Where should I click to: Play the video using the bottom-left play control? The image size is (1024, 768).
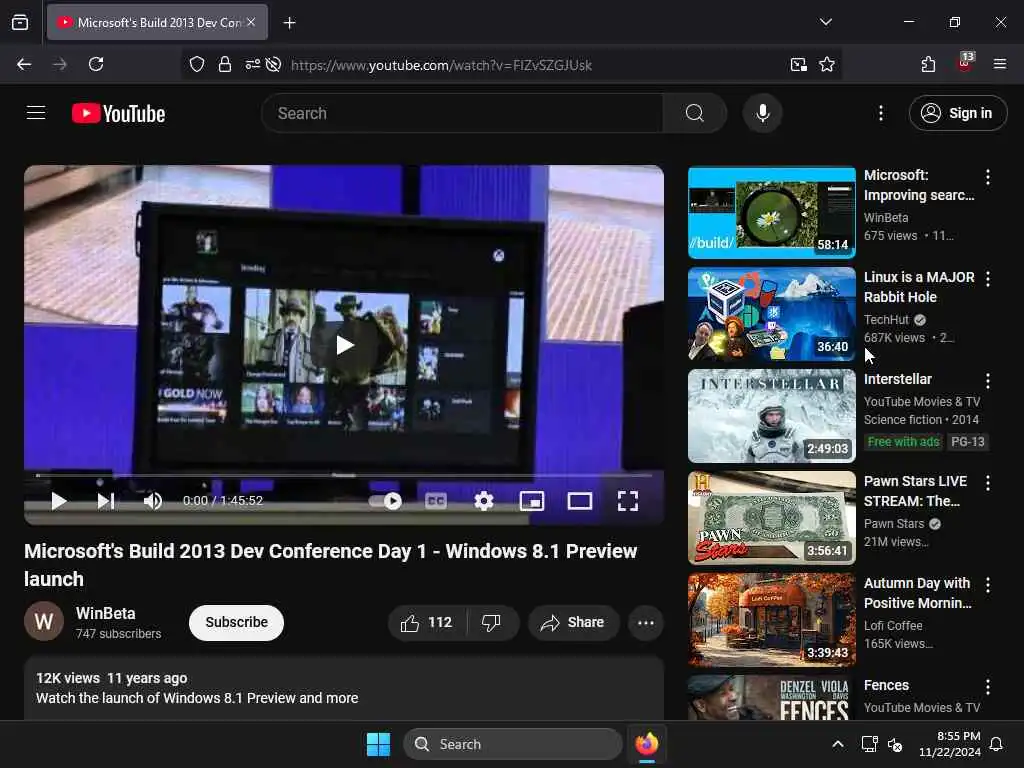[59, 501]
